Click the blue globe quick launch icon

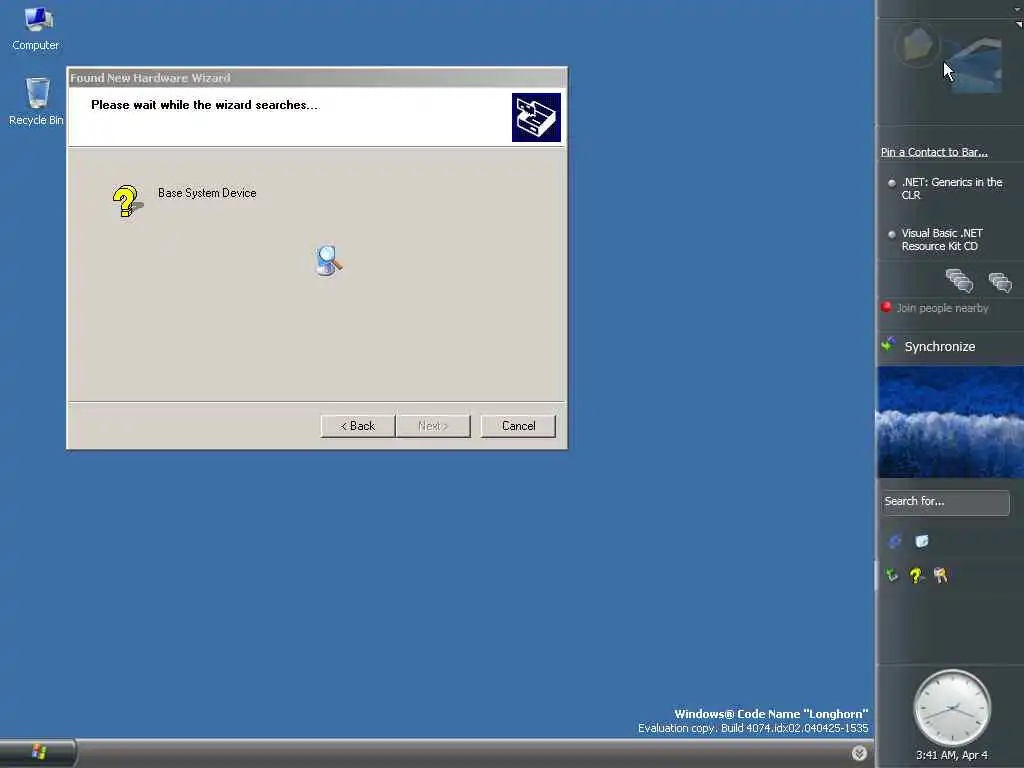895,541
